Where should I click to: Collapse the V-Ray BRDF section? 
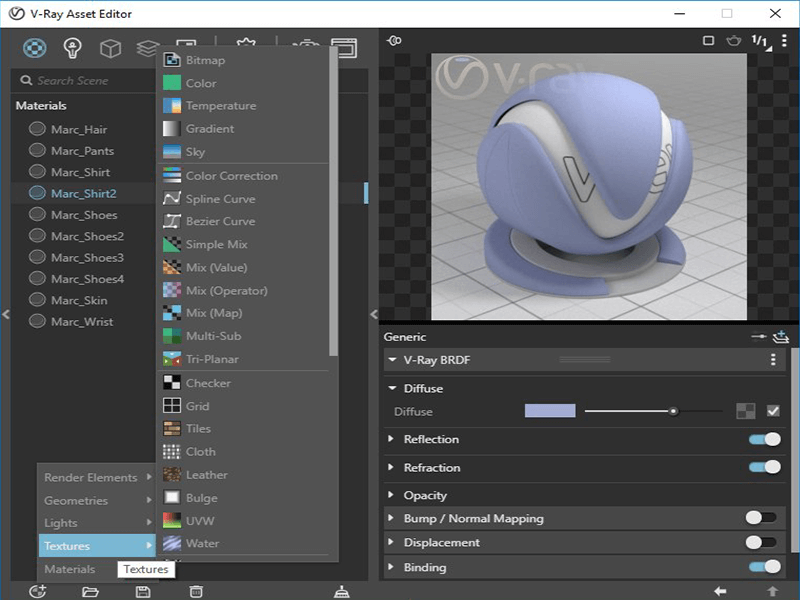[x=391, y=360]
